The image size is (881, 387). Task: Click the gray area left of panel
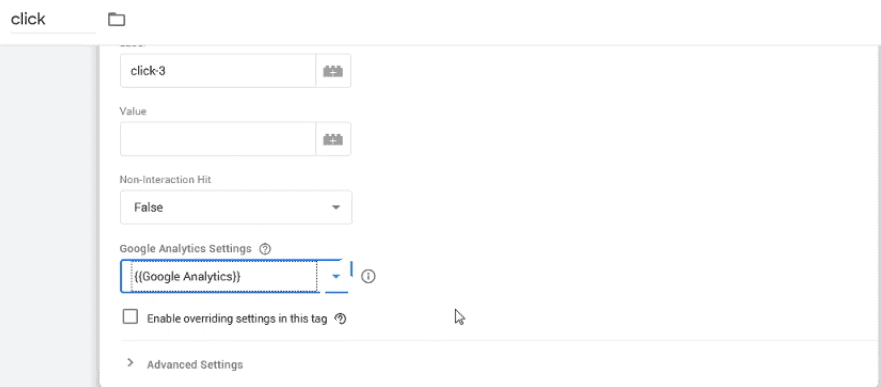[48, 213]
